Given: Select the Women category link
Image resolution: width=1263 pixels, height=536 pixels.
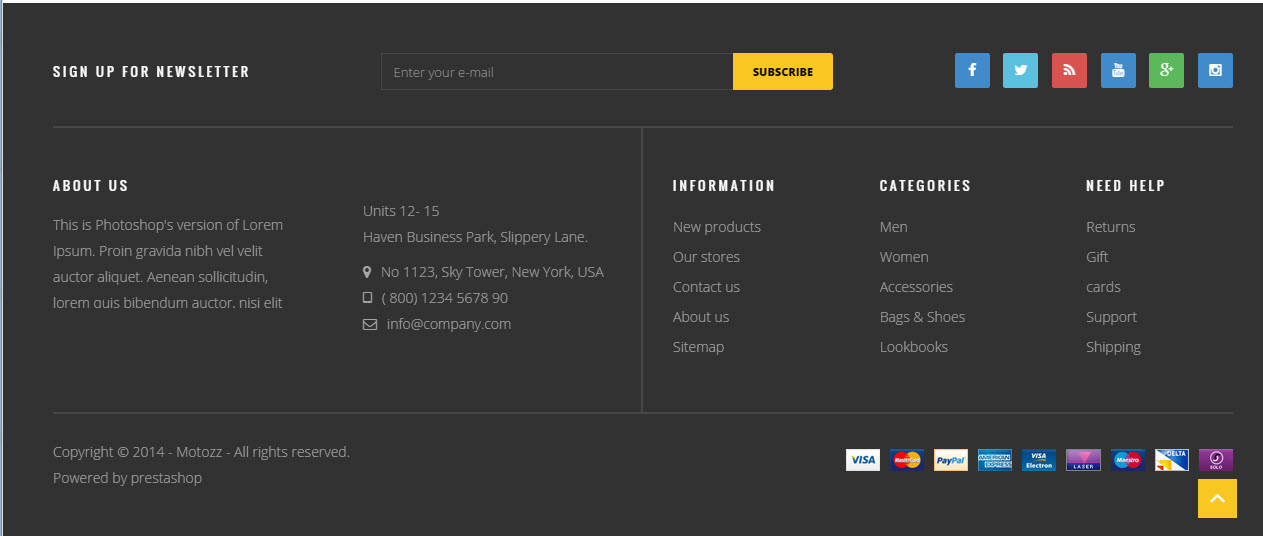Looking at the screenshot, I should [x=904, y=257].
